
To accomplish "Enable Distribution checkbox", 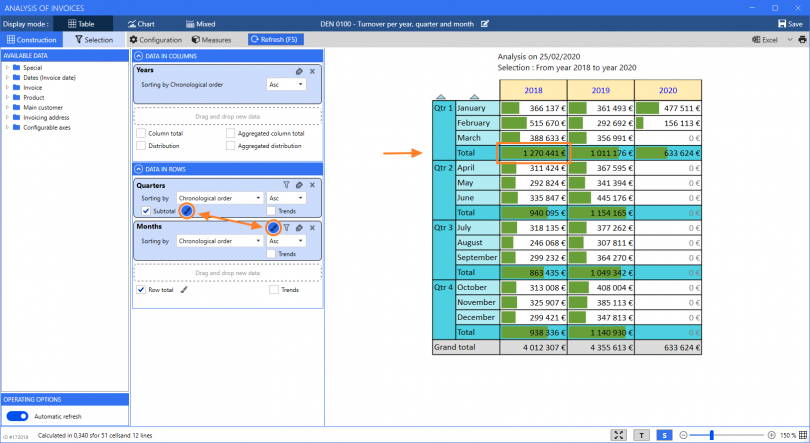I will pyautogui.click(x=141, y=146).
